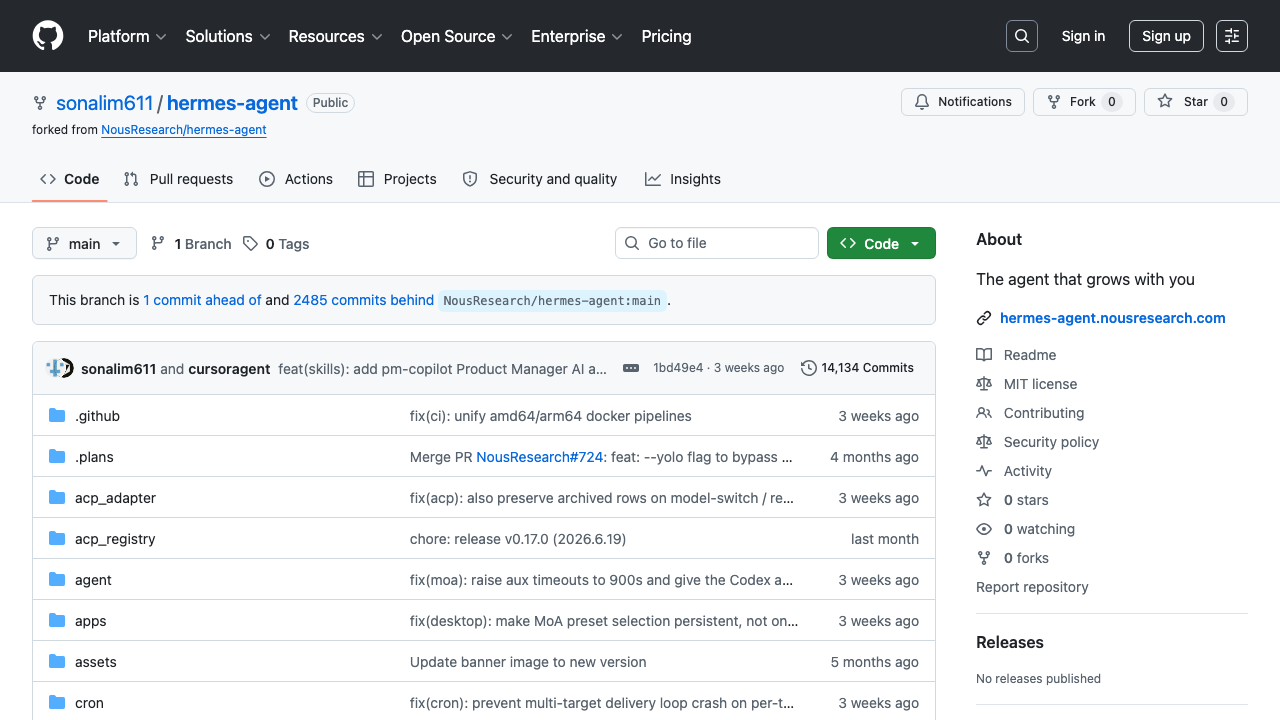Click the acp_adapter folder icon

[x=57, y=498]
